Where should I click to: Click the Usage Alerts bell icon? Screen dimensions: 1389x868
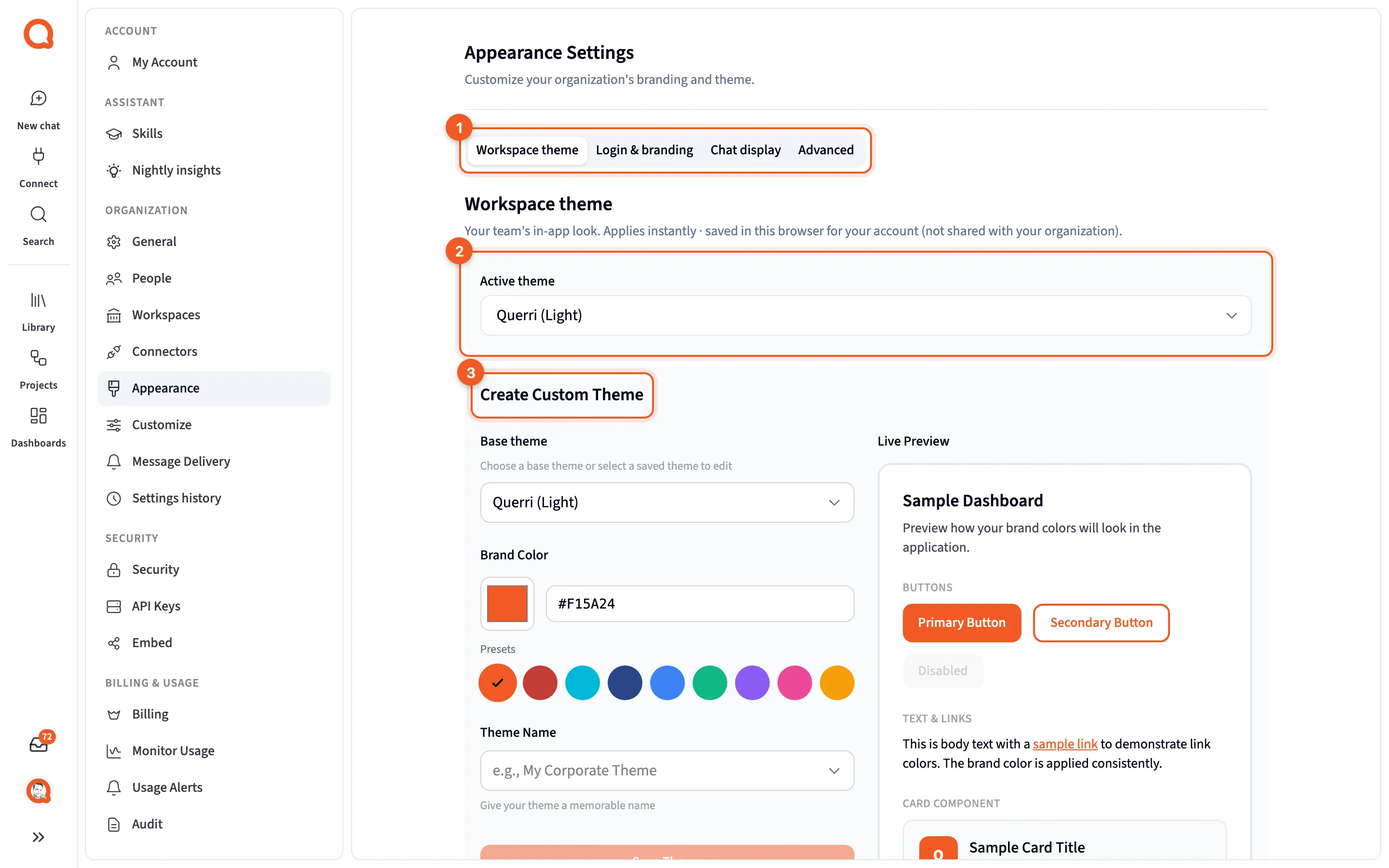click(x=114, y=787)
